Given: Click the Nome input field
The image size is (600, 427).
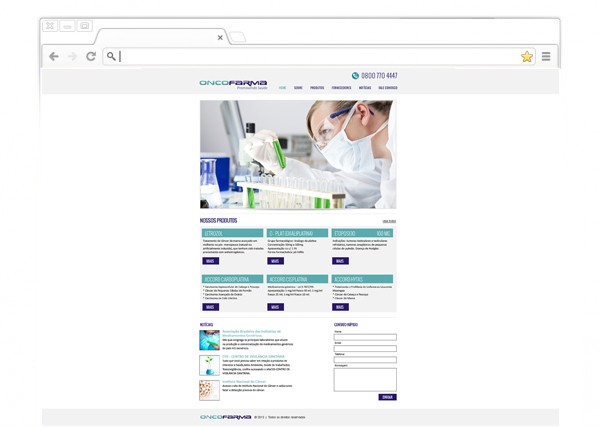Looking at the screenshot, I should [365, 337].
